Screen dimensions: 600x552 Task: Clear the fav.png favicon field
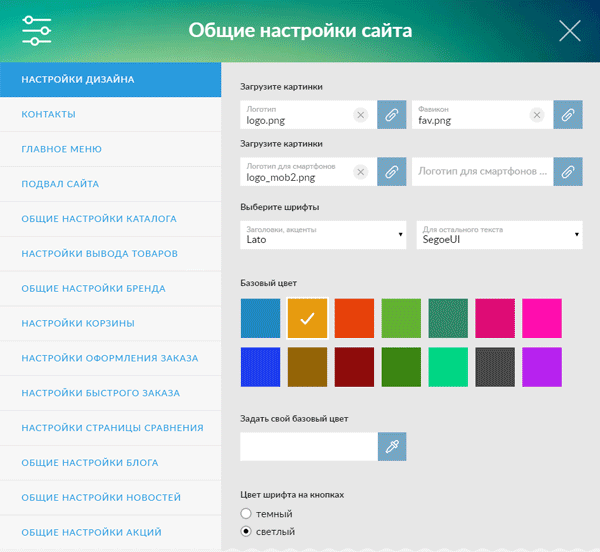[x=537, y=116]
